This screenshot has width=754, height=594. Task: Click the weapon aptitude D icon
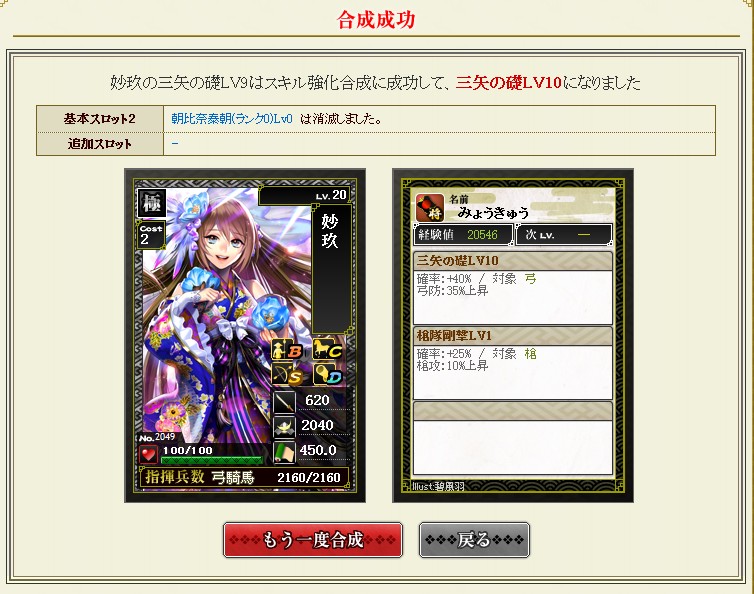pos(327,374)
